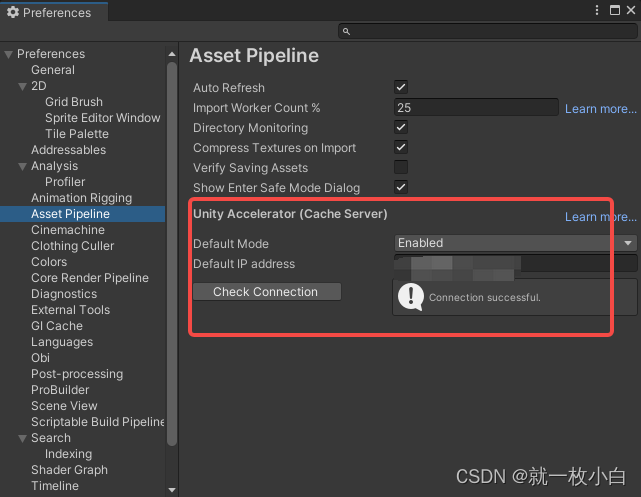Viewport: 641px width, 497px height.
Task: Click the preferences search box
Action: [x=488, y=31]
